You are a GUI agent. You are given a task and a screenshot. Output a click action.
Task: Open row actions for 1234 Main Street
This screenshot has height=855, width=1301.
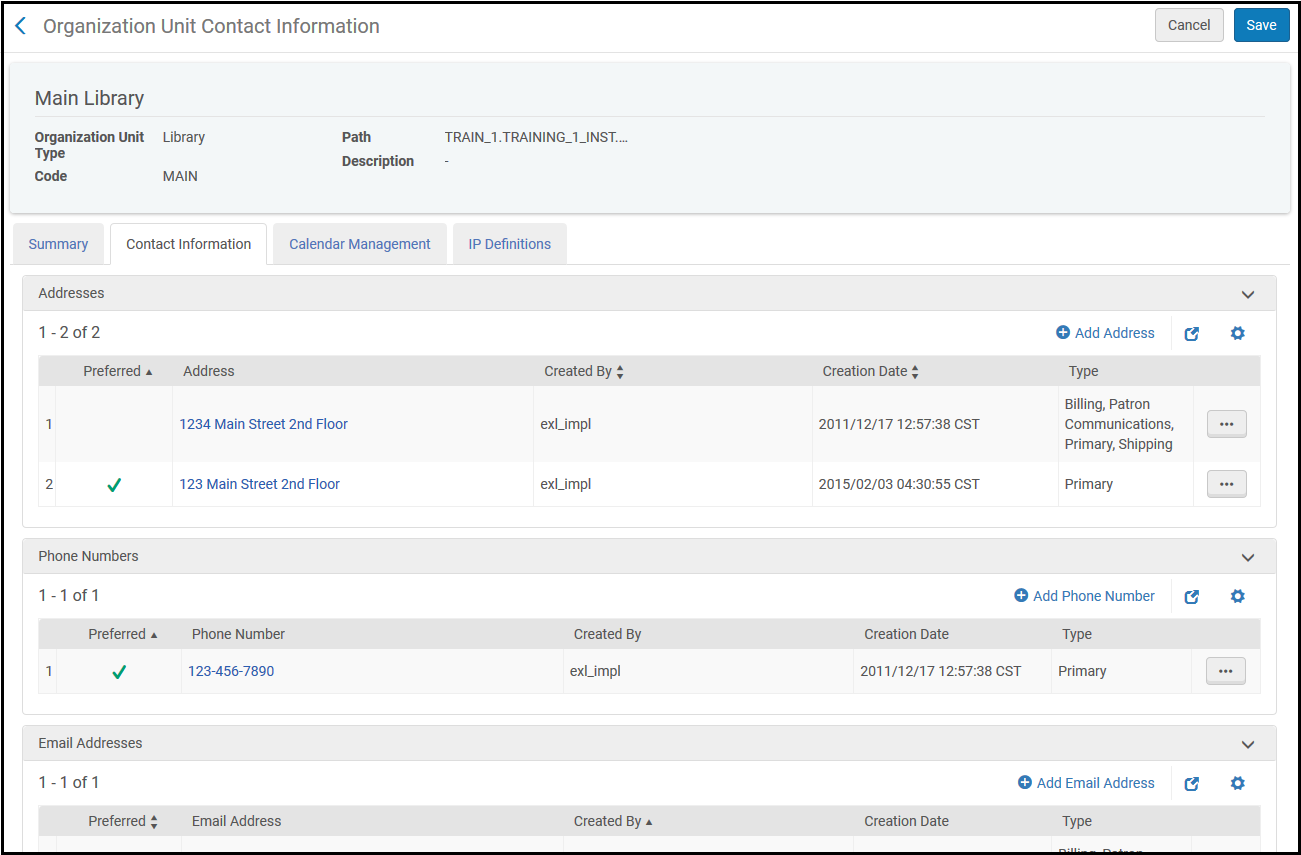click(1227, 424)
